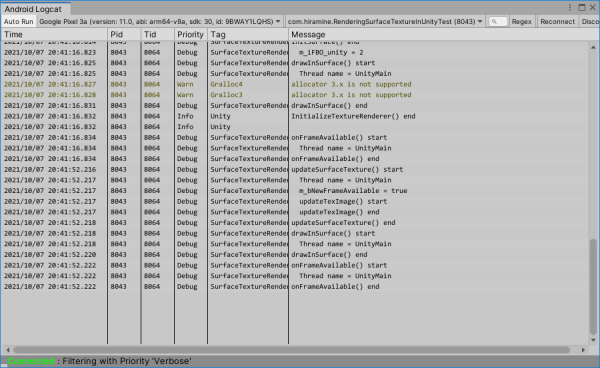Open the Google Pixel 3a device dropdown
The image size is (600, 368).
pos(160,21)
